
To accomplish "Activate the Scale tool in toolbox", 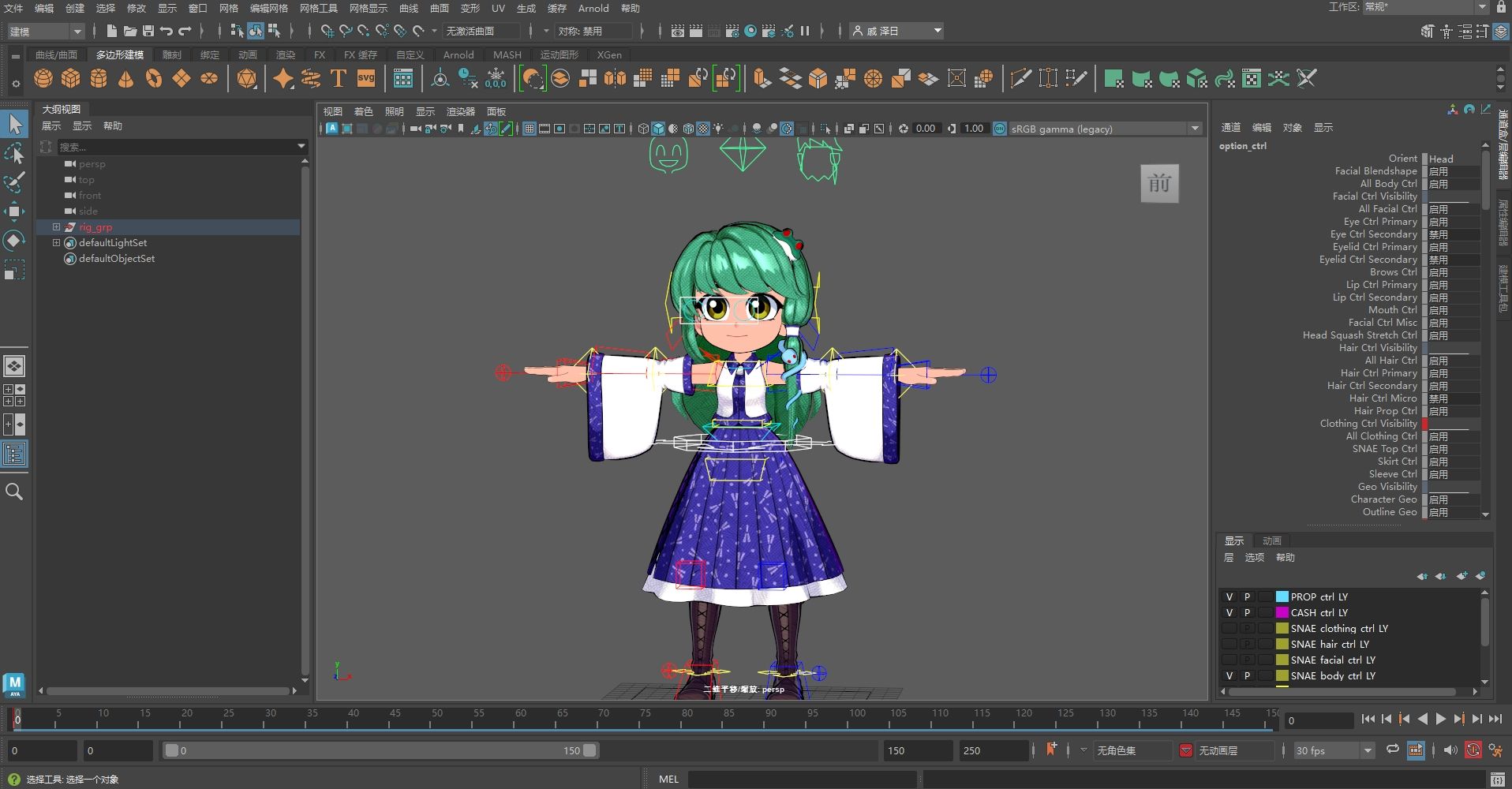I will (x=14, y=270).
